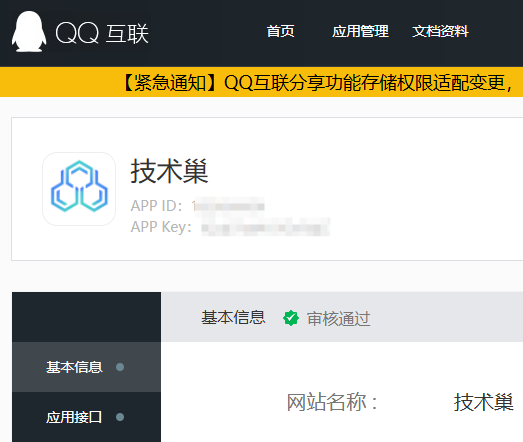
Task: Open the 首页 navigation item
Action: tap(280, 31)
